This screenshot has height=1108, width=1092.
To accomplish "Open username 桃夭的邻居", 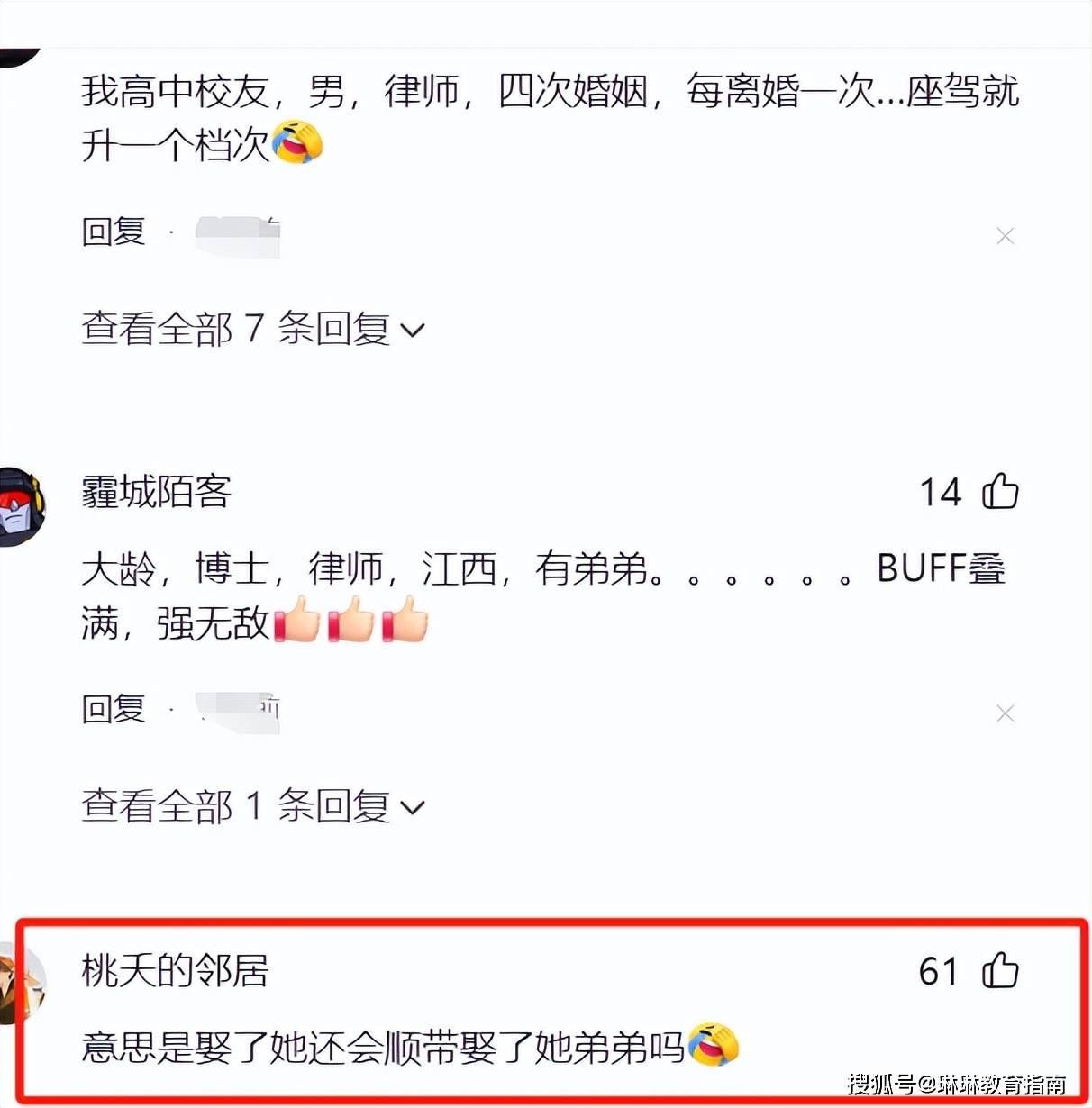I will (175, 971).
